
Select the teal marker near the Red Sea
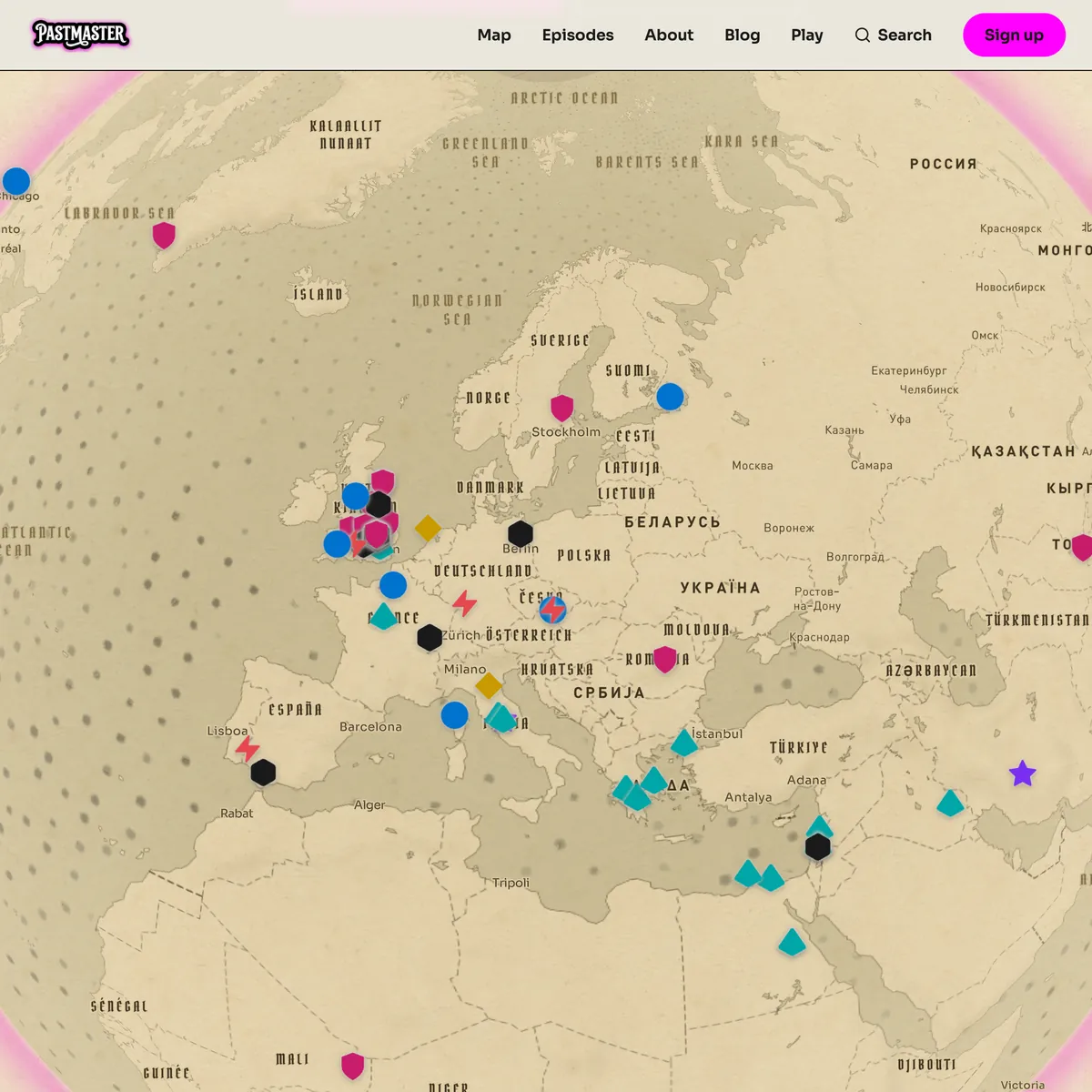792,943
